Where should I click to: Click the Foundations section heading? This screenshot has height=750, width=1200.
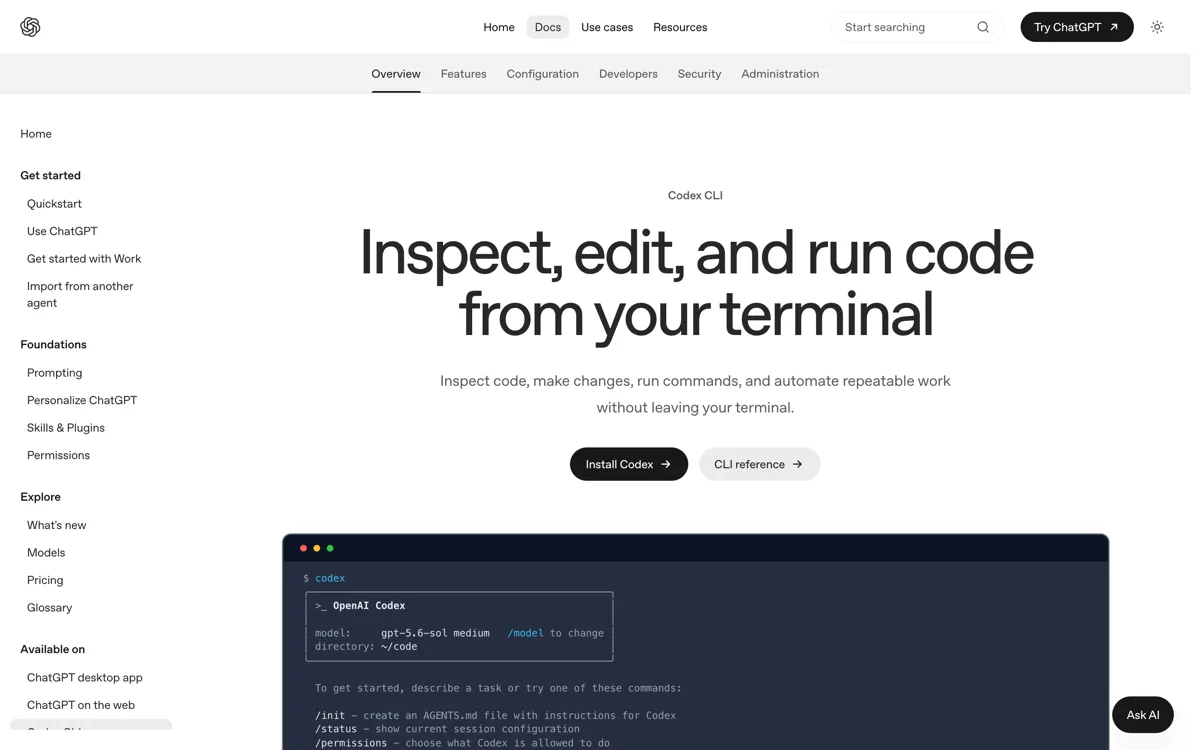tap(54, 345)
